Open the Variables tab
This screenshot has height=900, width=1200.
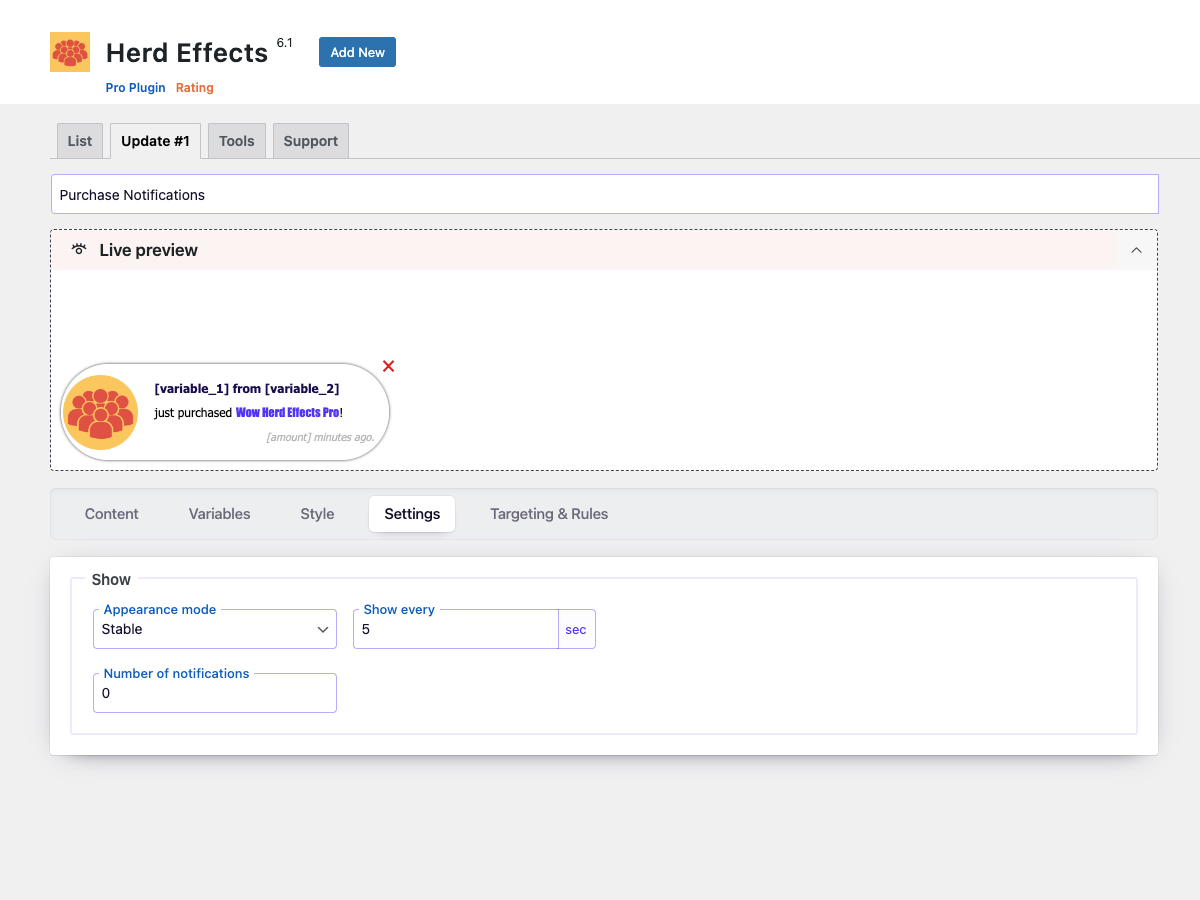tap(220, 514)
